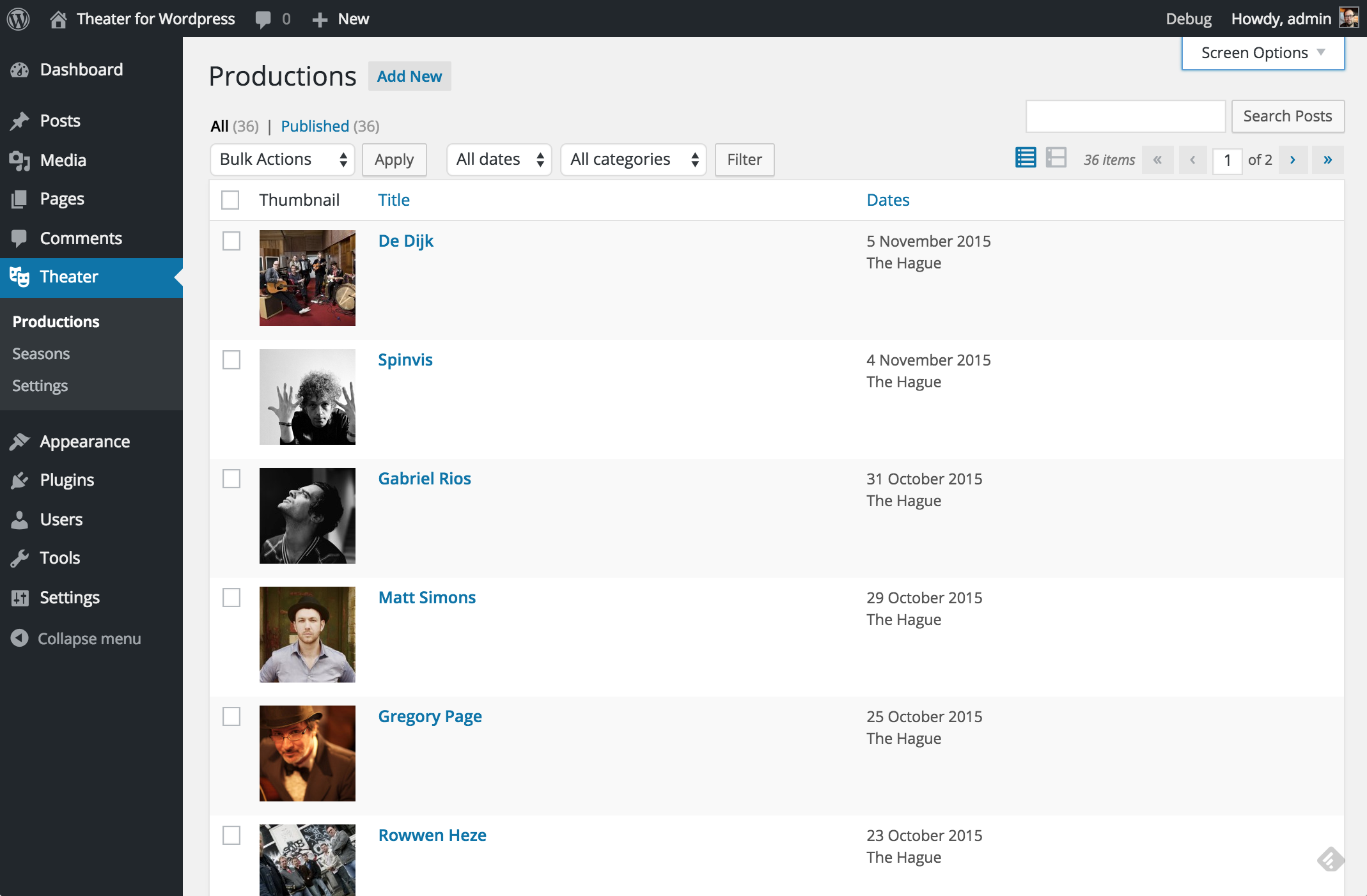Click the Theater masks icon

click(x=20, y=277)
